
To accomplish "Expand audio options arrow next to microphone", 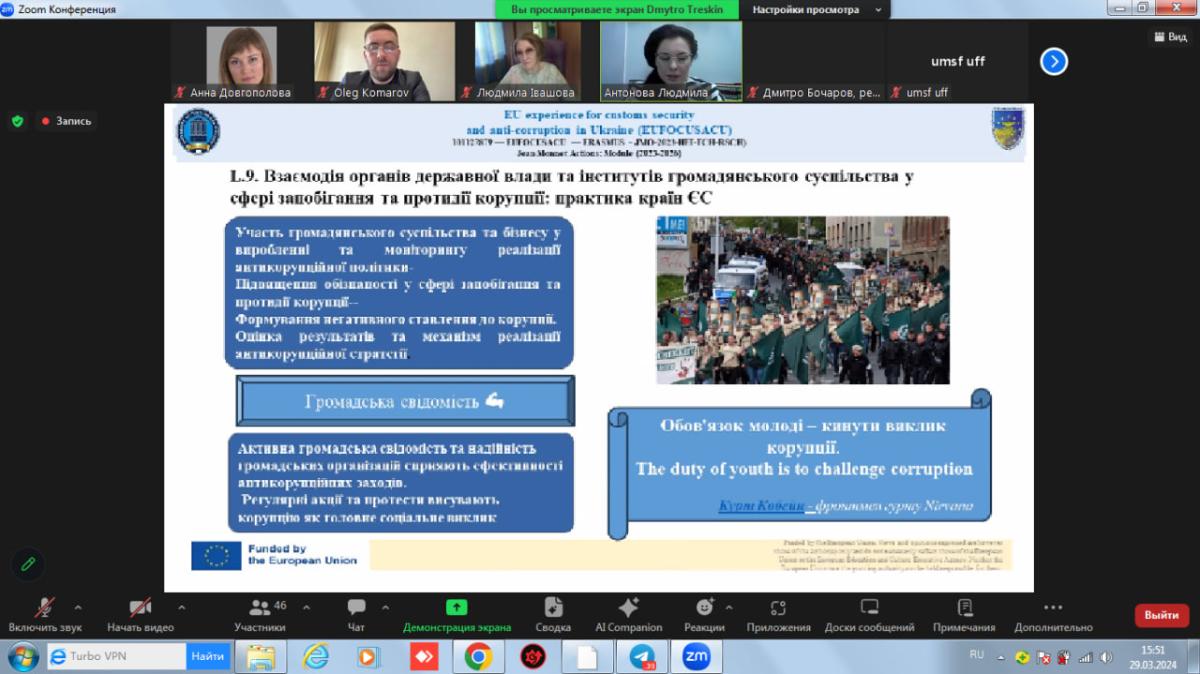I will [x=78, y=607].
